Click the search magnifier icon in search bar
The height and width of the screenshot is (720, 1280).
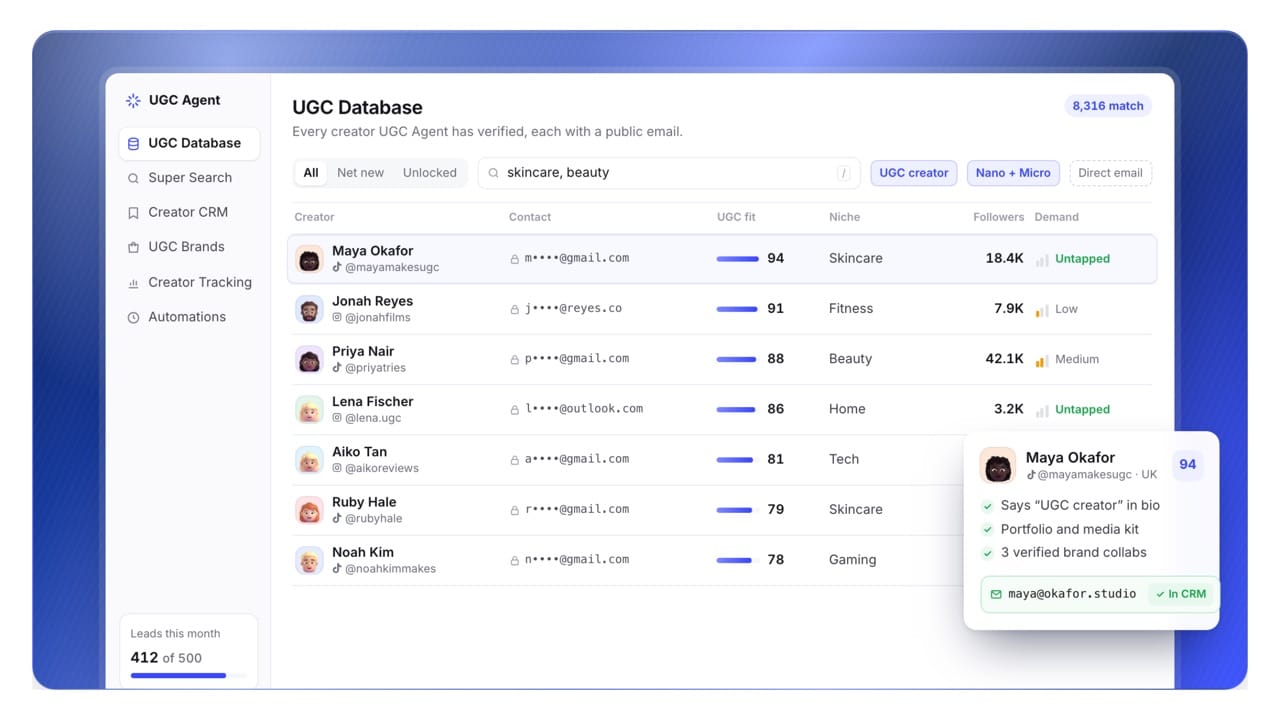494,173
